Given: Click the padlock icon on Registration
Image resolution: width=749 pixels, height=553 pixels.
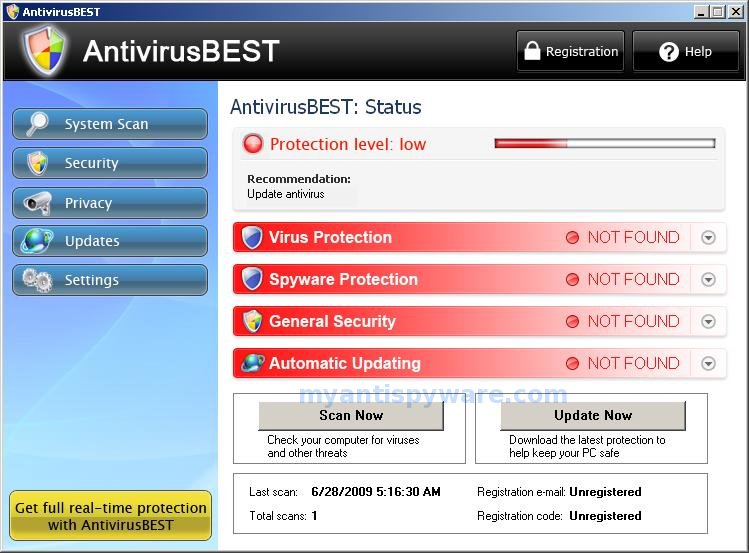Looking at the screenshot, I should click(532, 51).
